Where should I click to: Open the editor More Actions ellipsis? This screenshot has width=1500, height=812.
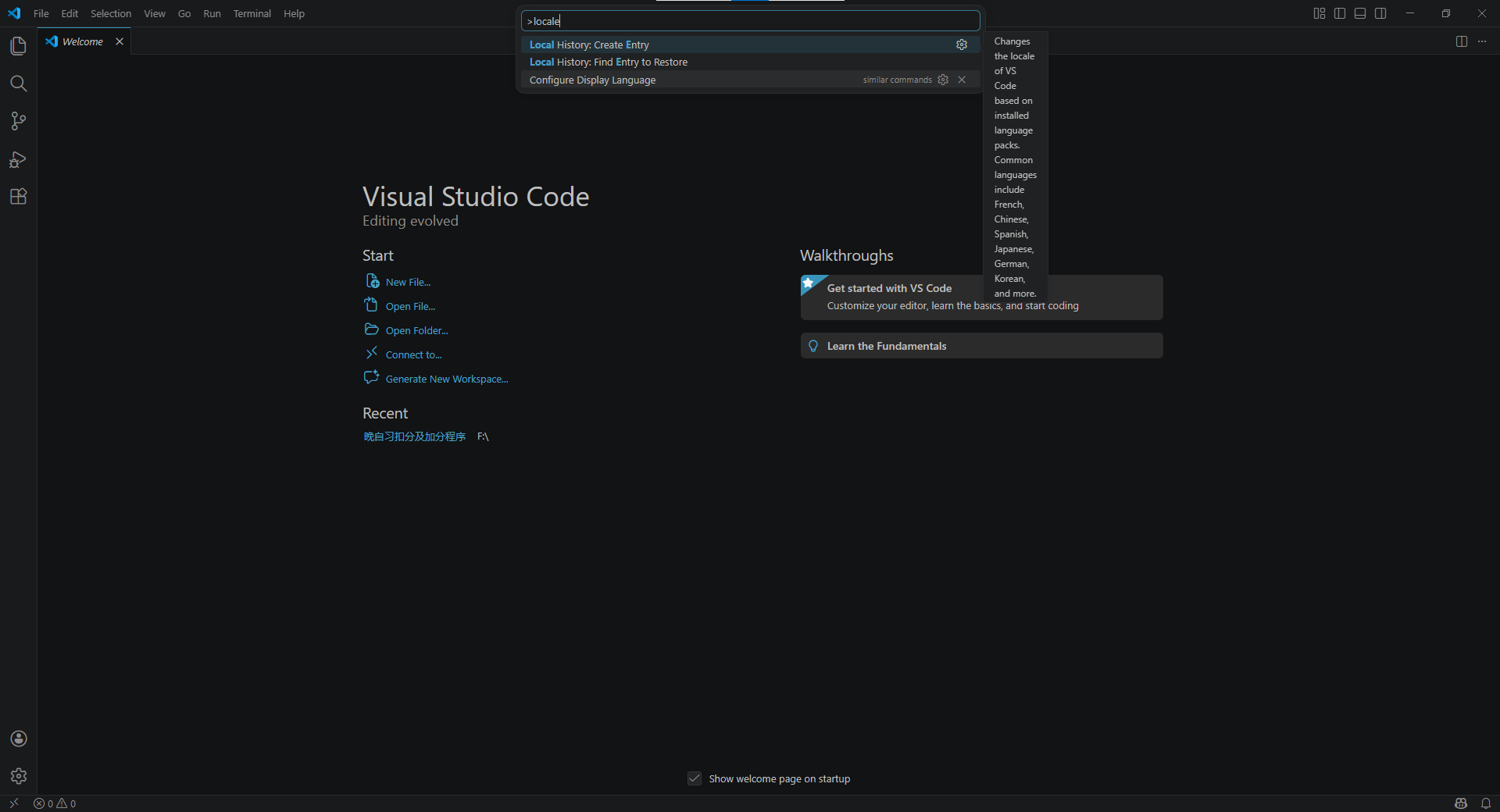(1482, 41)
